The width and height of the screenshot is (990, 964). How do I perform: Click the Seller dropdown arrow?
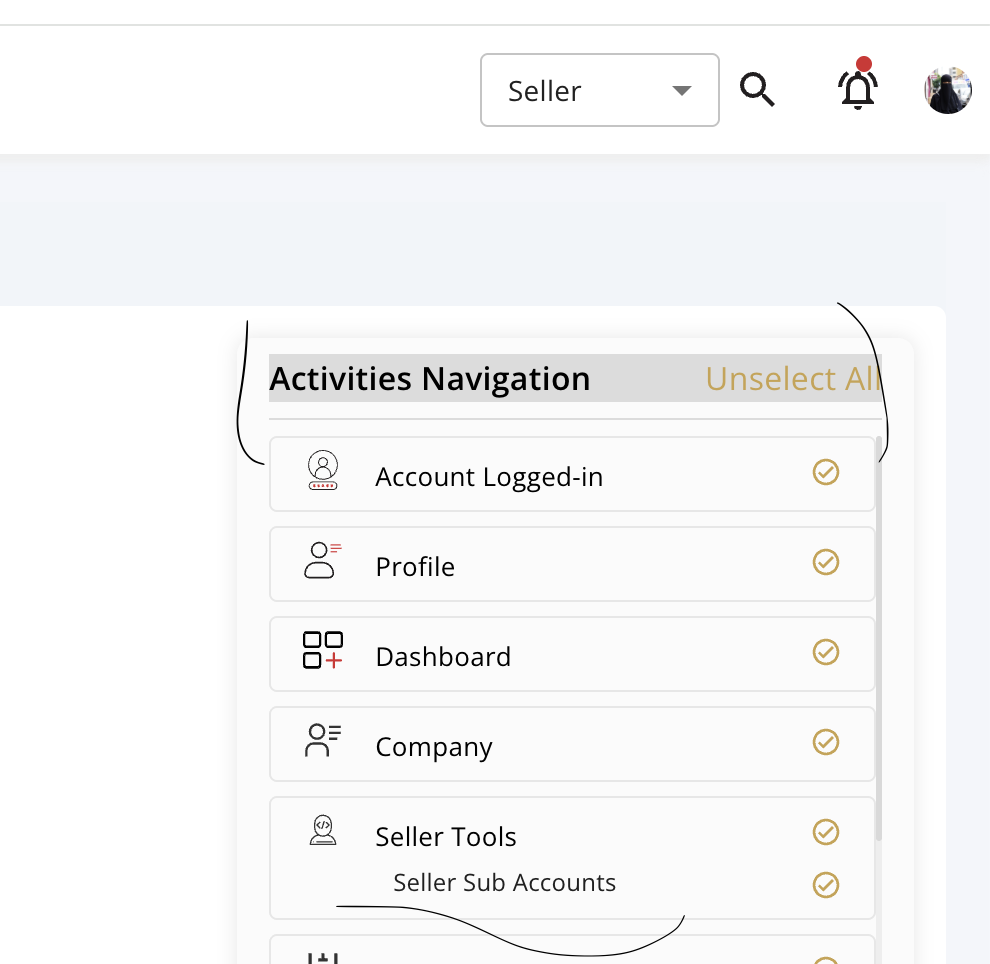(682, 91)
